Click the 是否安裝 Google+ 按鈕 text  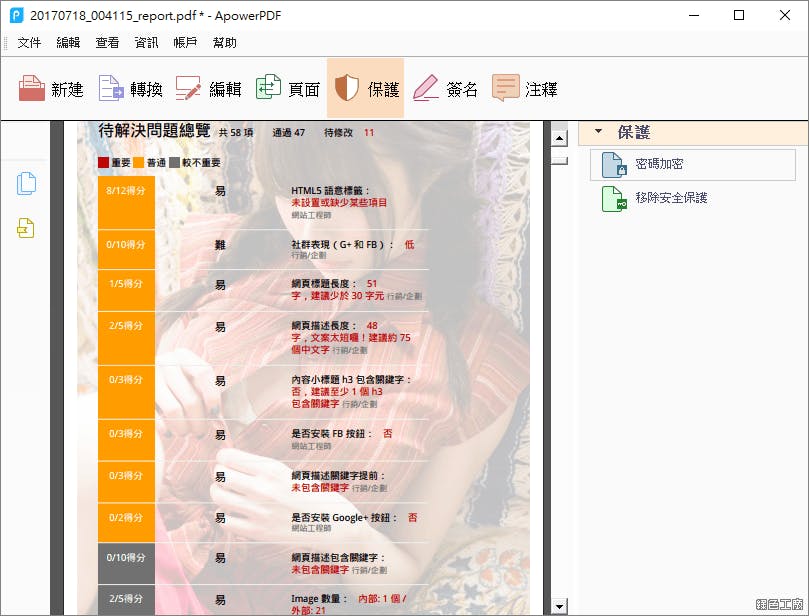[x=344, y=517]
